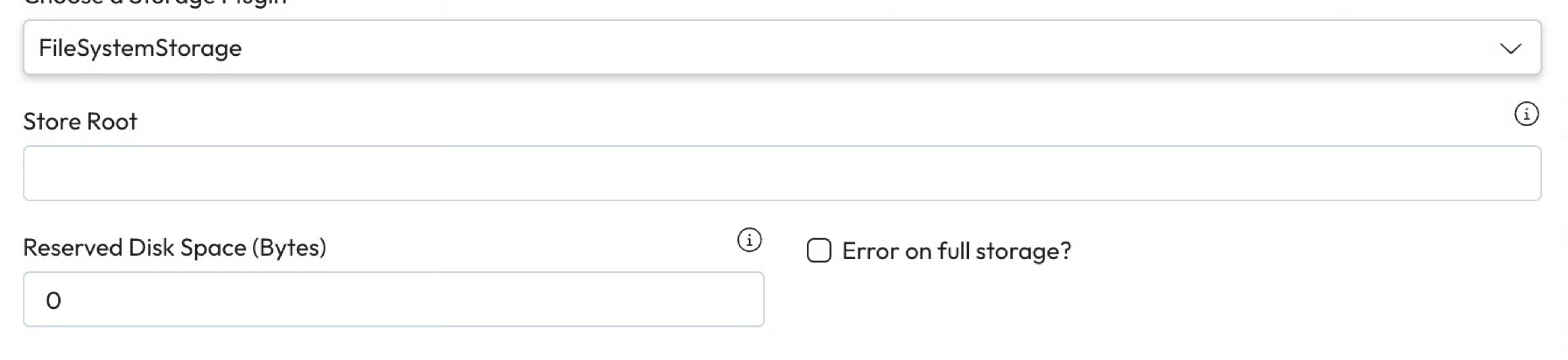This screenshot has width=1568, height=360.
Task: Click the Store Root info icon
Action: pyautogui.click(x=1526, y=114)
